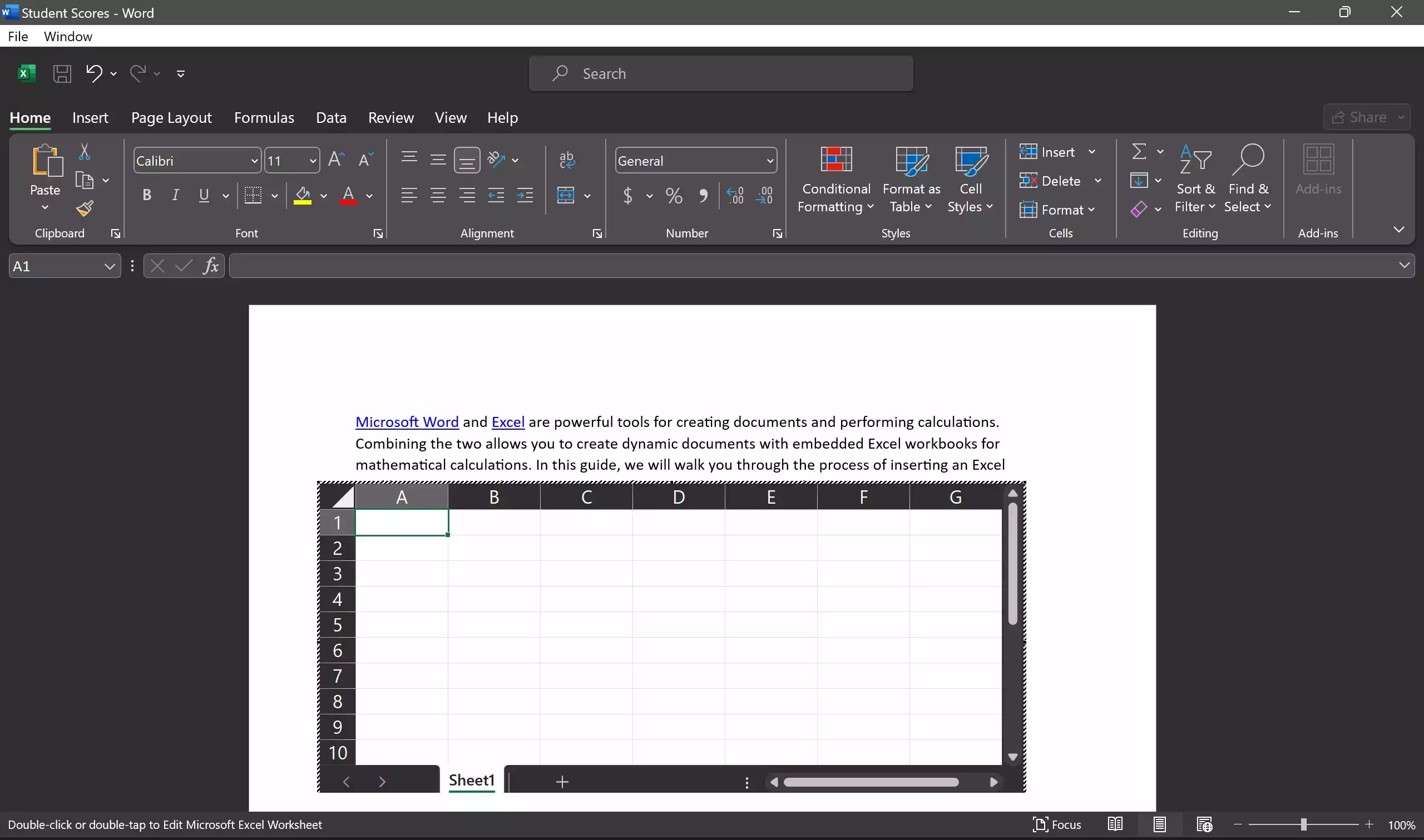The image size is (1424, 840).
Task: Toggle bold formatting
Action: (x=147, y=195)
